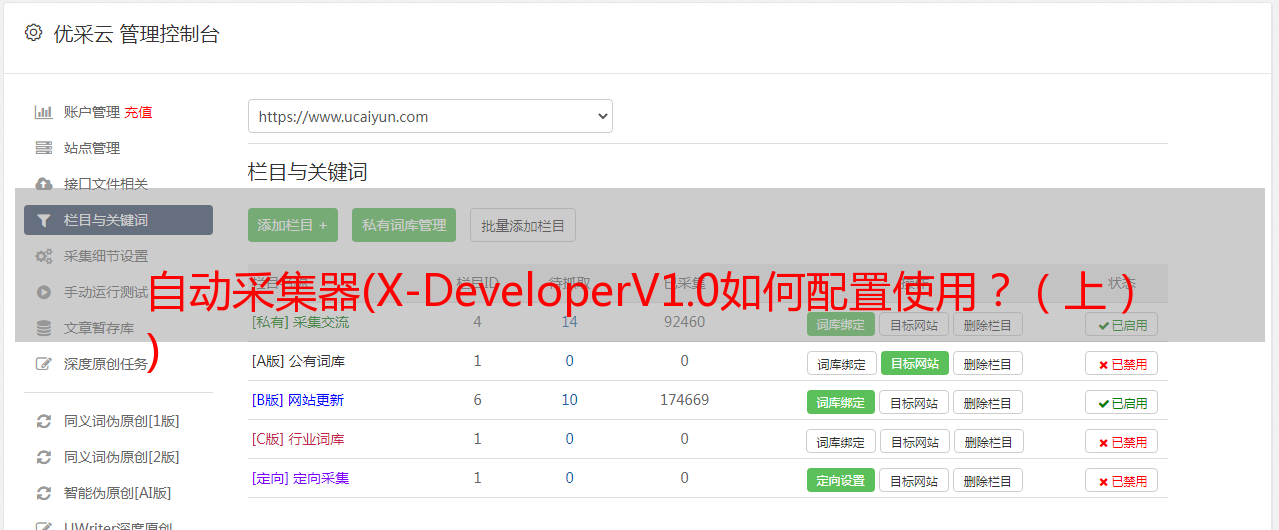The width and height of the screenshot is (1279, 530).
Task: Click green 目标网站 in 公有词库 row
Action: [914, 363]
